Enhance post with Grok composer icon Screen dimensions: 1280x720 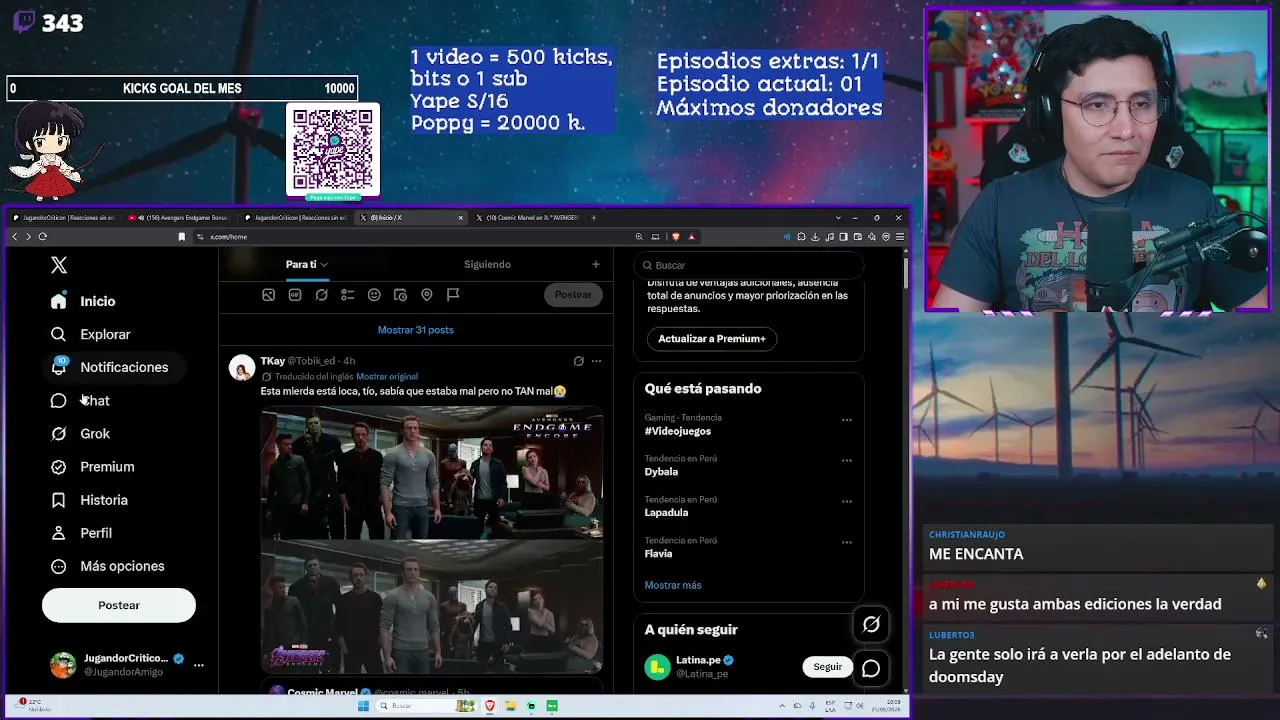click(321, 295)
